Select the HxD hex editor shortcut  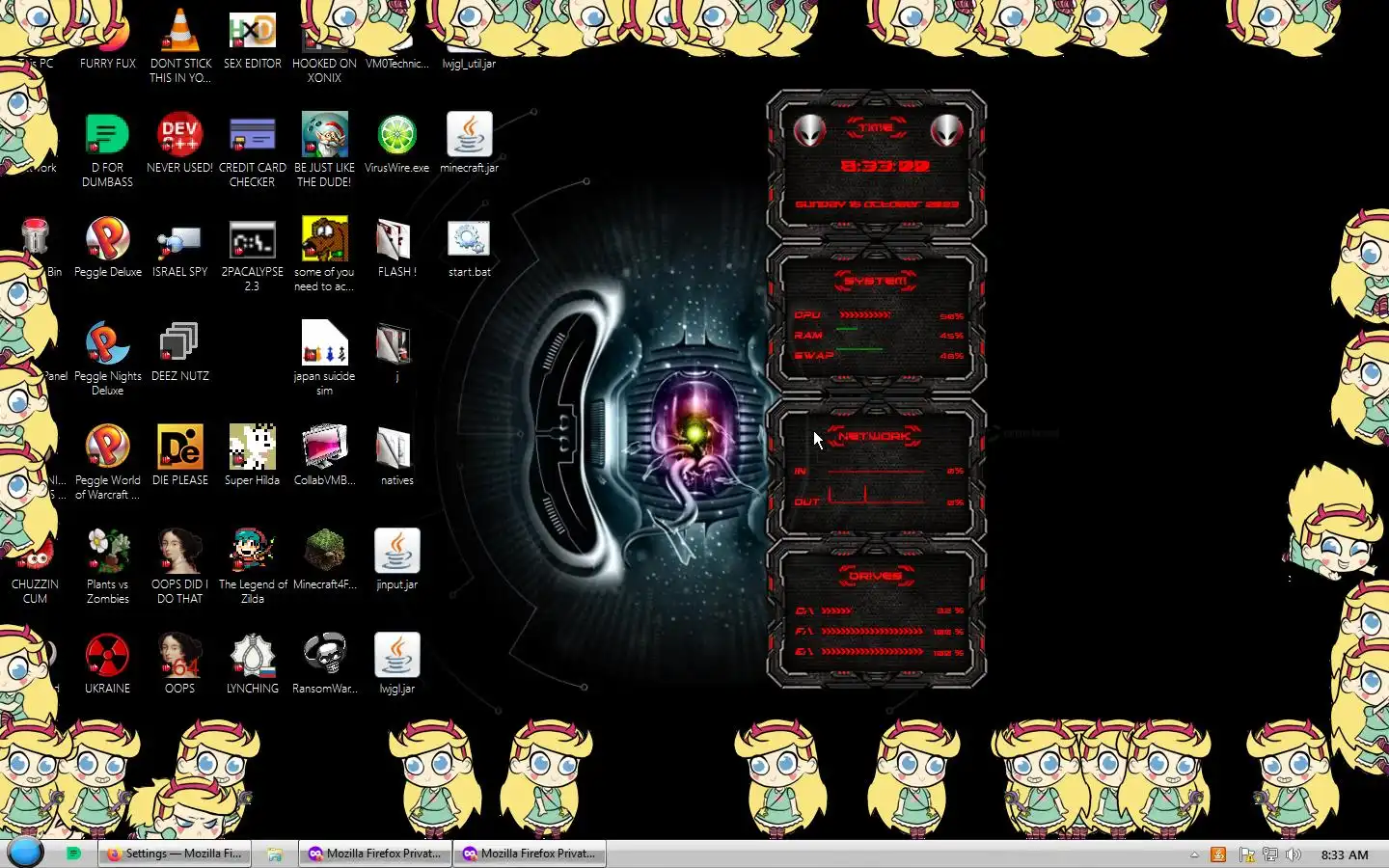coord(252,33)
